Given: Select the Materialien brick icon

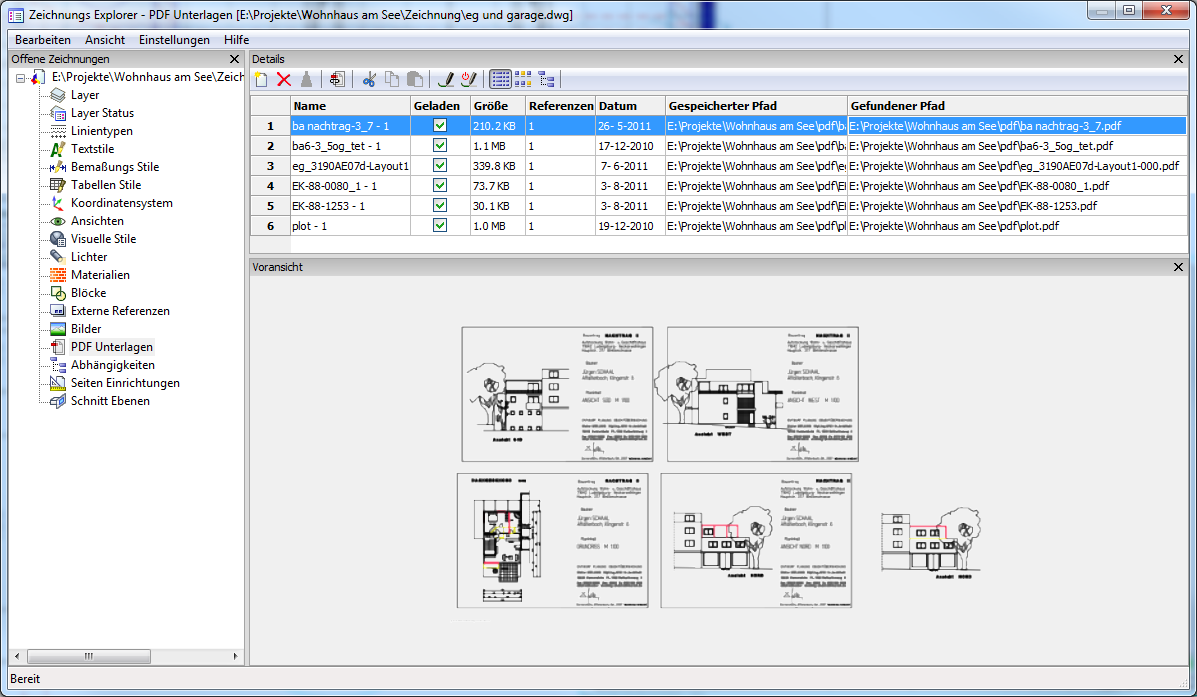Looking at the screenshot, I should click(x=58, y=275).
